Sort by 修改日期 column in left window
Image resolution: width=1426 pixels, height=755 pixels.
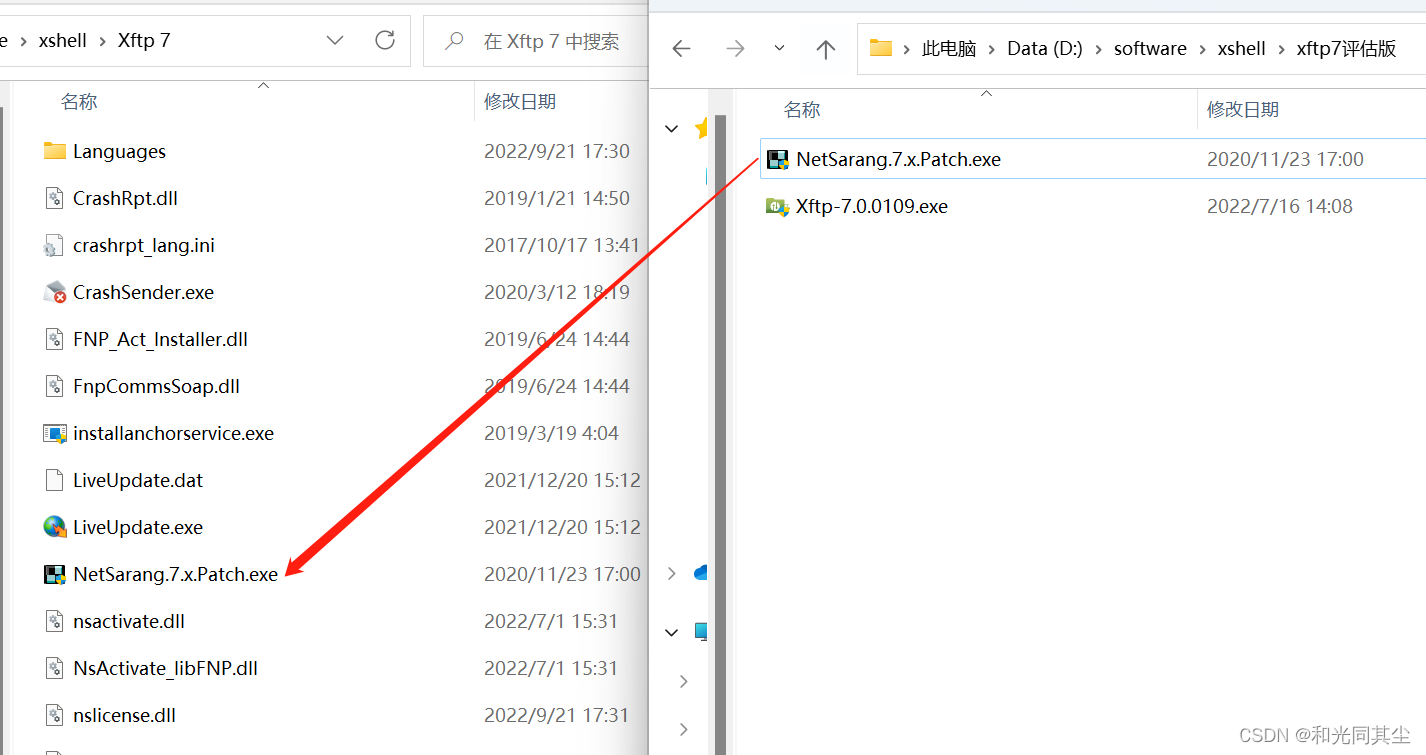[520, 101]
